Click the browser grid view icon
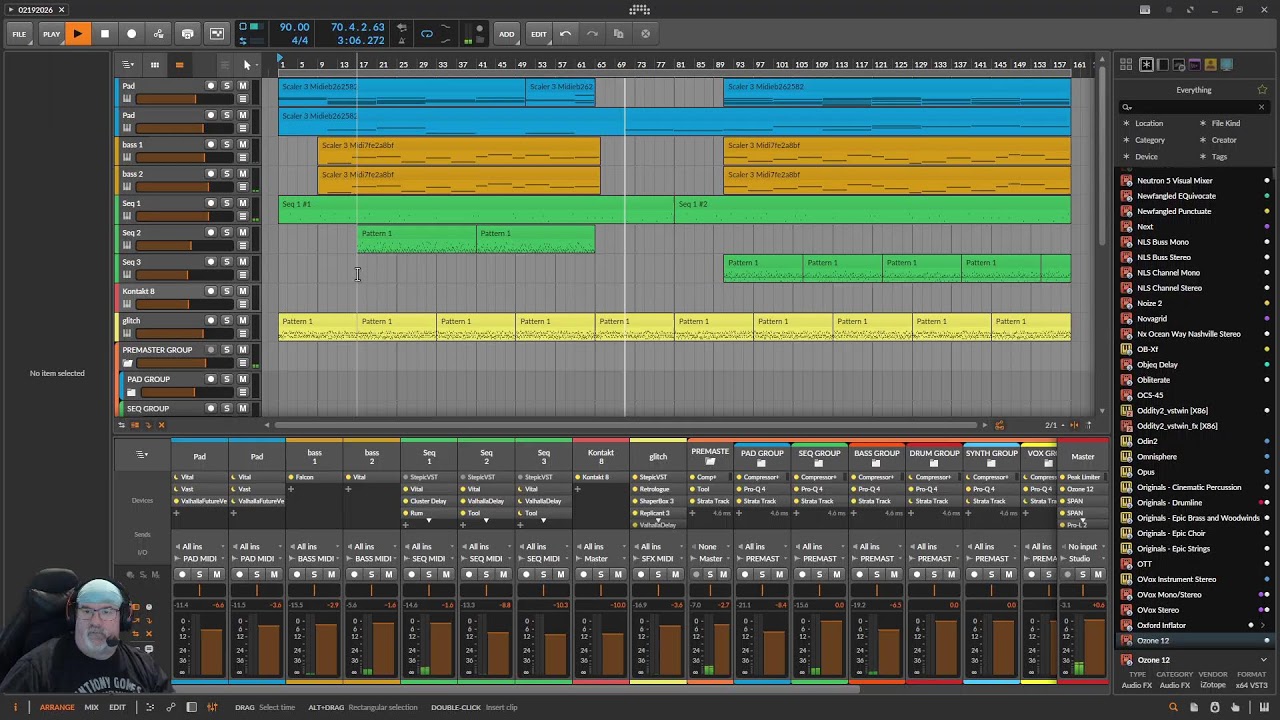Screen dimensions: 1280x720 [1126, 65]
